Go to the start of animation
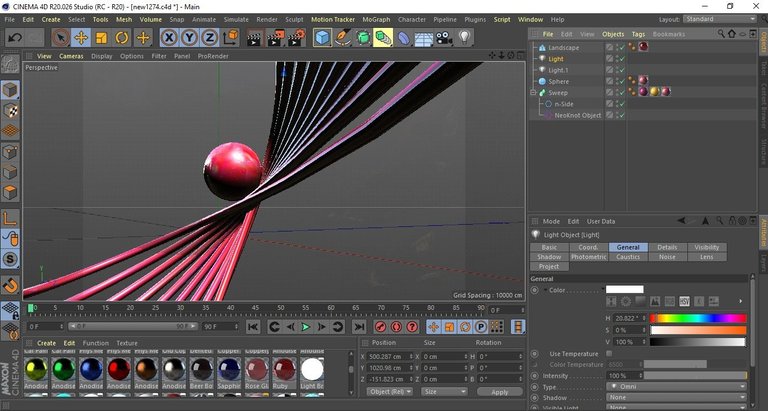 pos(253,327)
